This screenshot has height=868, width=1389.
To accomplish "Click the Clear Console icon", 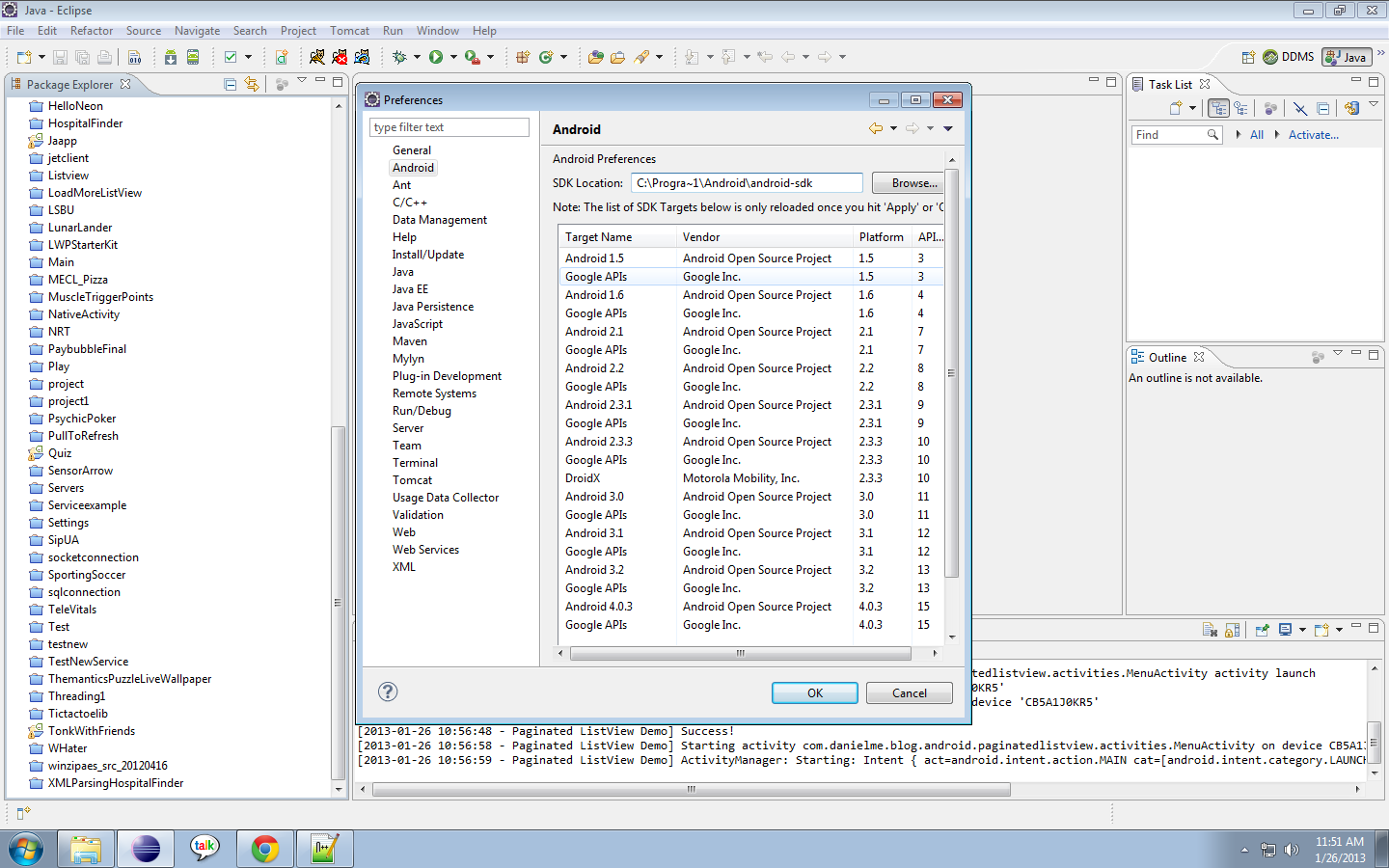I will click(1210, 630).
